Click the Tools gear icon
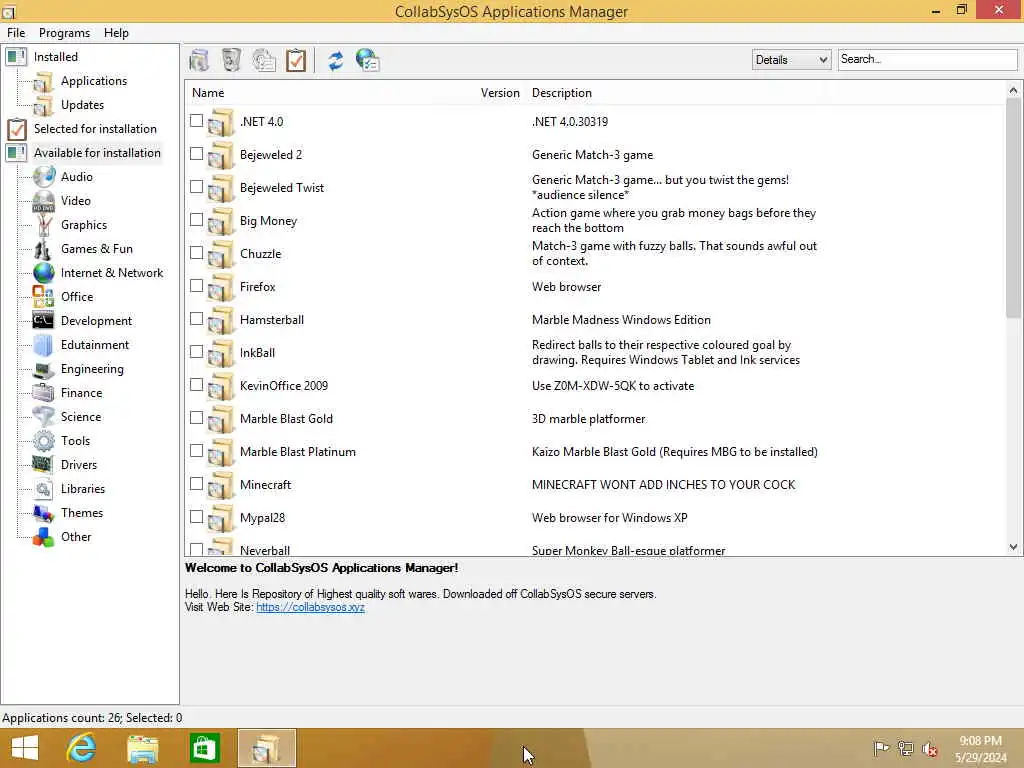This screenshot has width=1024, height=768. coord(44,441)
